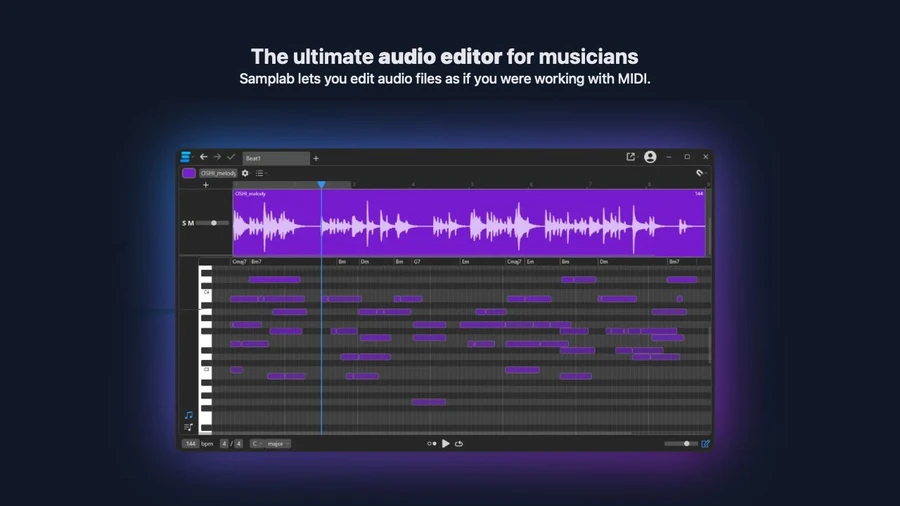Open the Samplab main menu logo icon
Image resolution: width=900 pixels, height=506 pixels.
185,157
